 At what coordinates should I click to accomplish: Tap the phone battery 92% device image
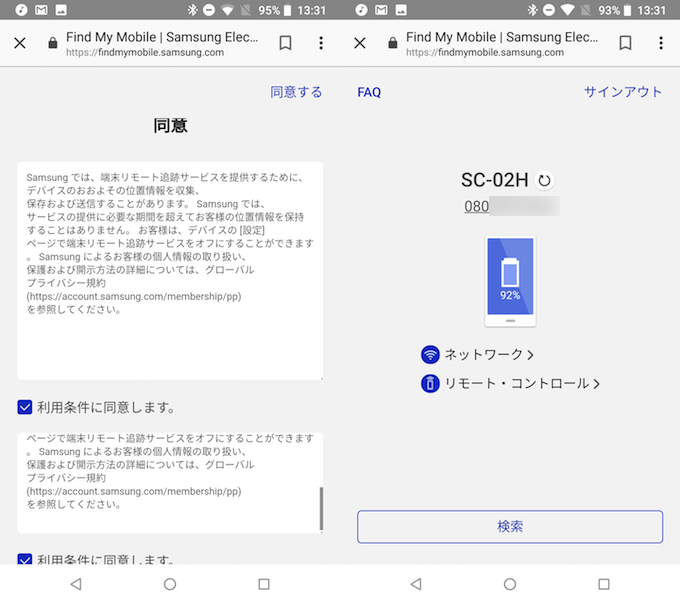pos(510,282)
